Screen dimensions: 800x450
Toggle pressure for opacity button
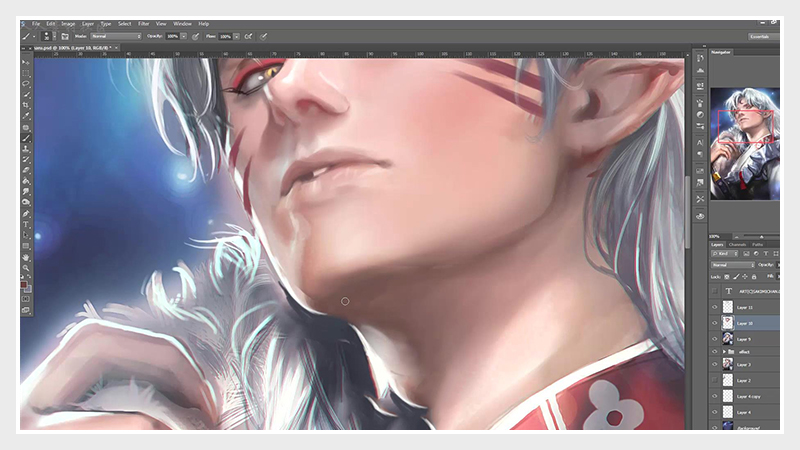[196, 36]
